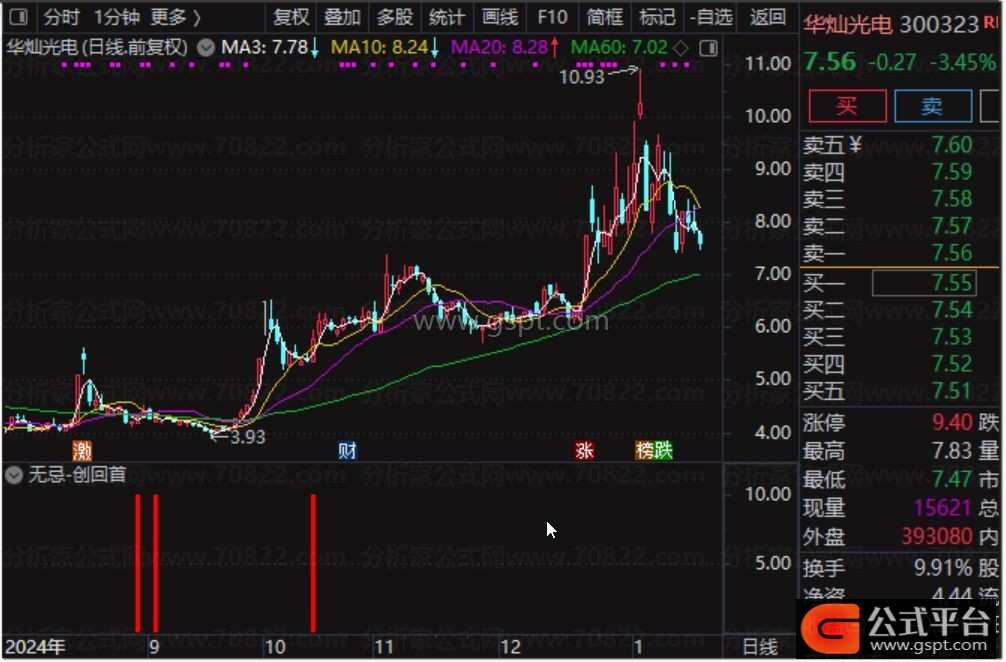Switch to the 分时 view
This screenshot has width=1006, height=662.
62,17
